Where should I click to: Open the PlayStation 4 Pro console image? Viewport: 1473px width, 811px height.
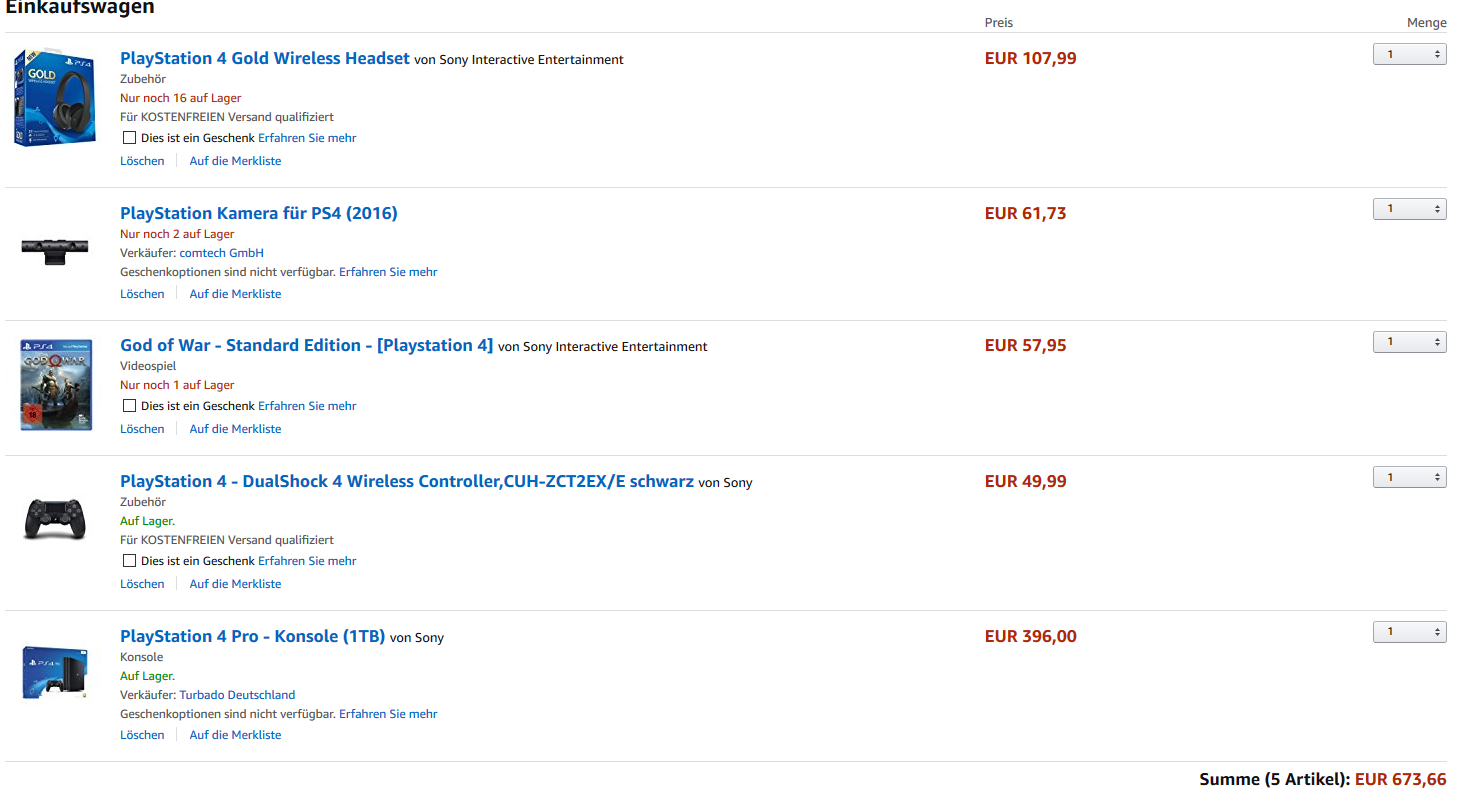[x=55, y=673]
